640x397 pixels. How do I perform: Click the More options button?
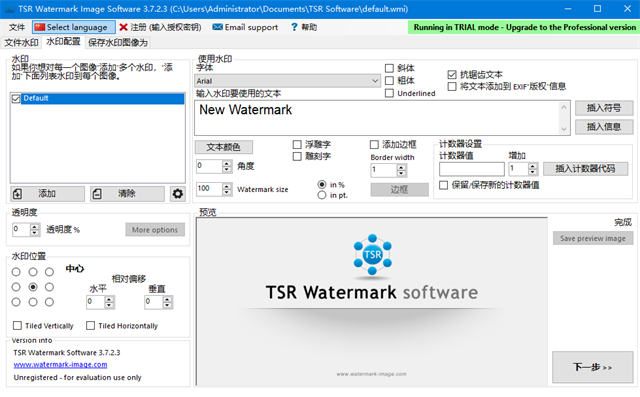(x=155, y=230)
